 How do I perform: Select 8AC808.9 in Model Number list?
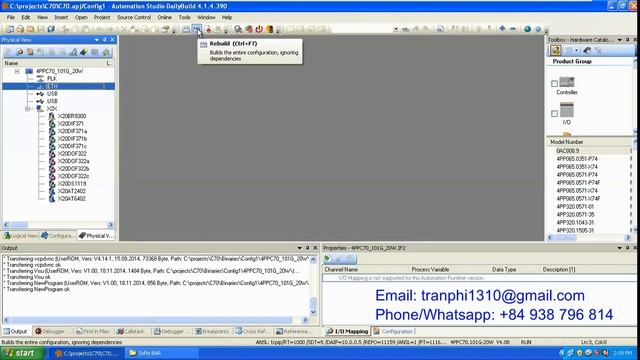[x=567, y=151]
